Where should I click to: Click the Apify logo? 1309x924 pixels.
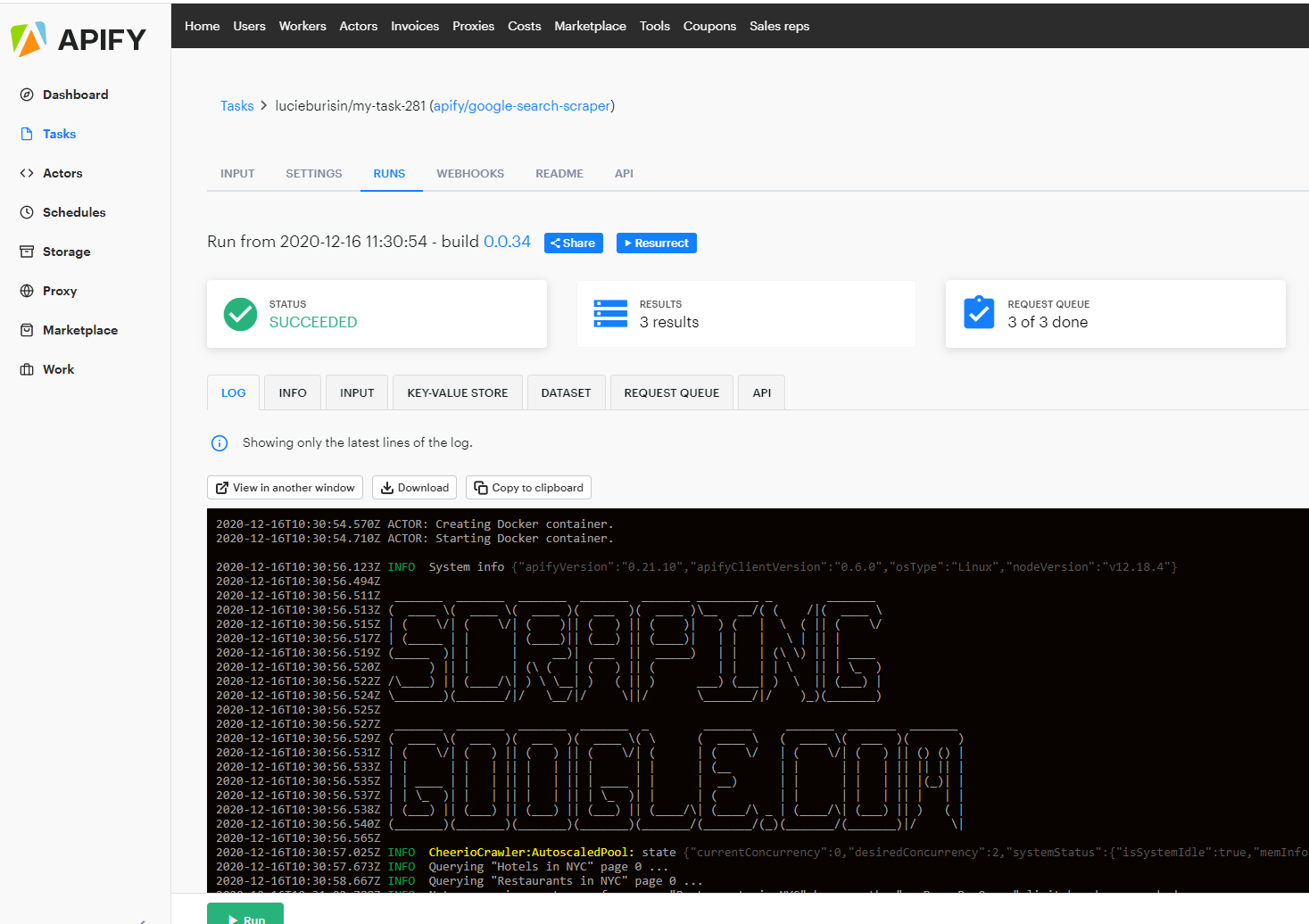click(x=78, y=39)
